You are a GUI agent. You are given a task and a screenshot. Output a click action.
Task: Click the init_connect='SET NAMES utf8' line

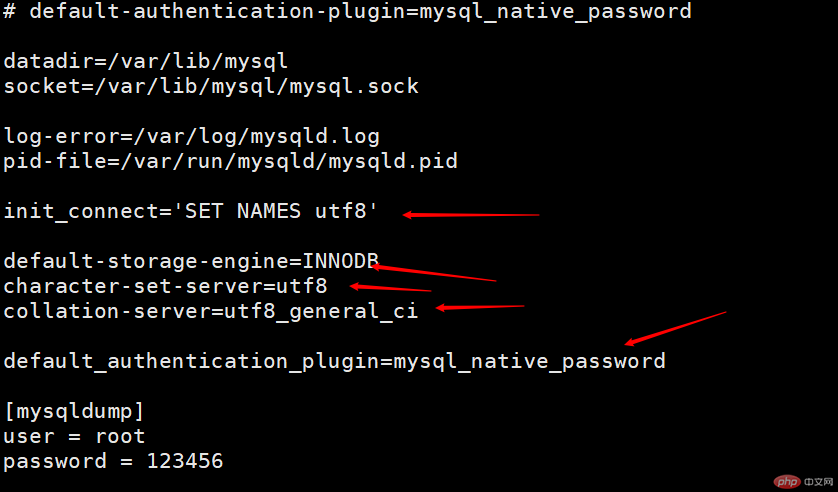tap(192, 212)
